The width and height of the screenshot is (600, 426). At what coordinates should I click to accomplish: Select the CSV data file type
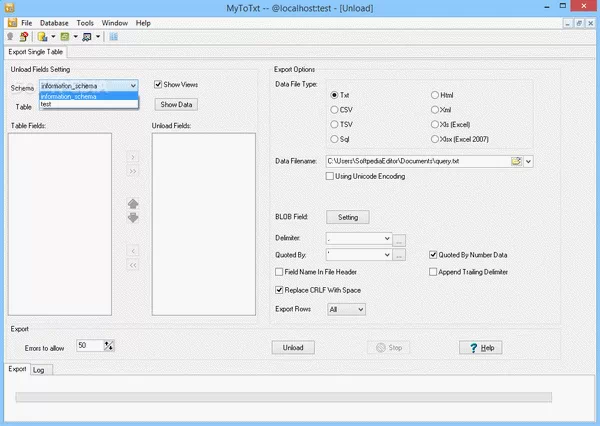point(335,110)
